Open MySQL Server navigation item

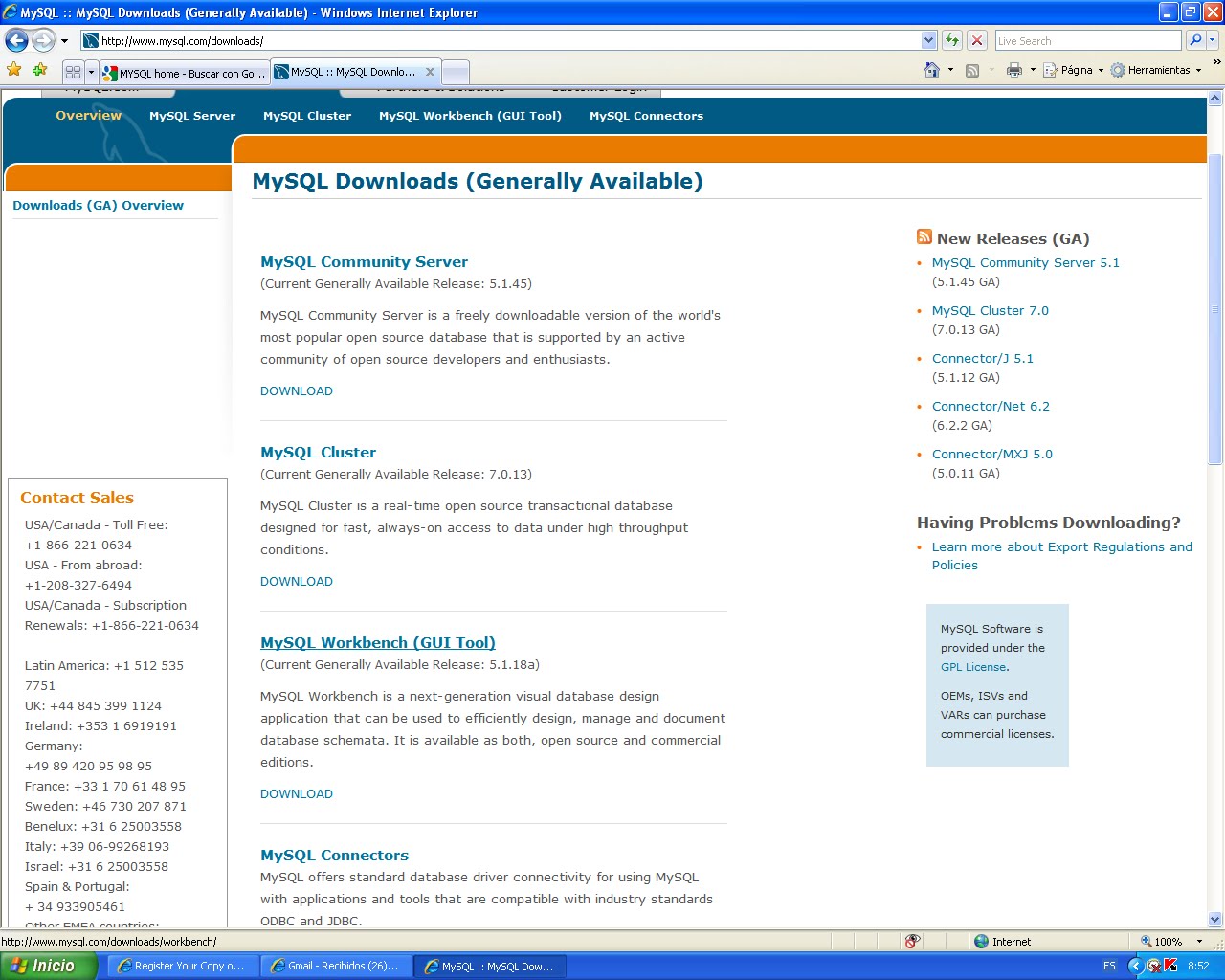pyautogui.click(x=192, y=116)
